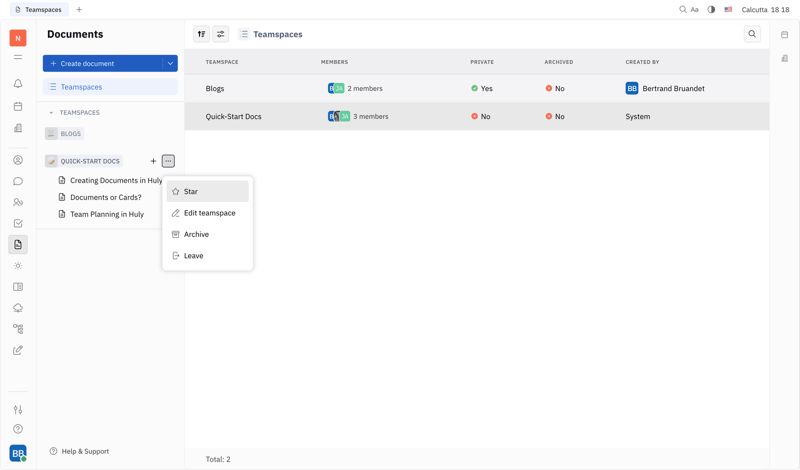The width and height of the screenshot is (800, 470).
Task: Open the human resources people icon
Action: [18, 203]
